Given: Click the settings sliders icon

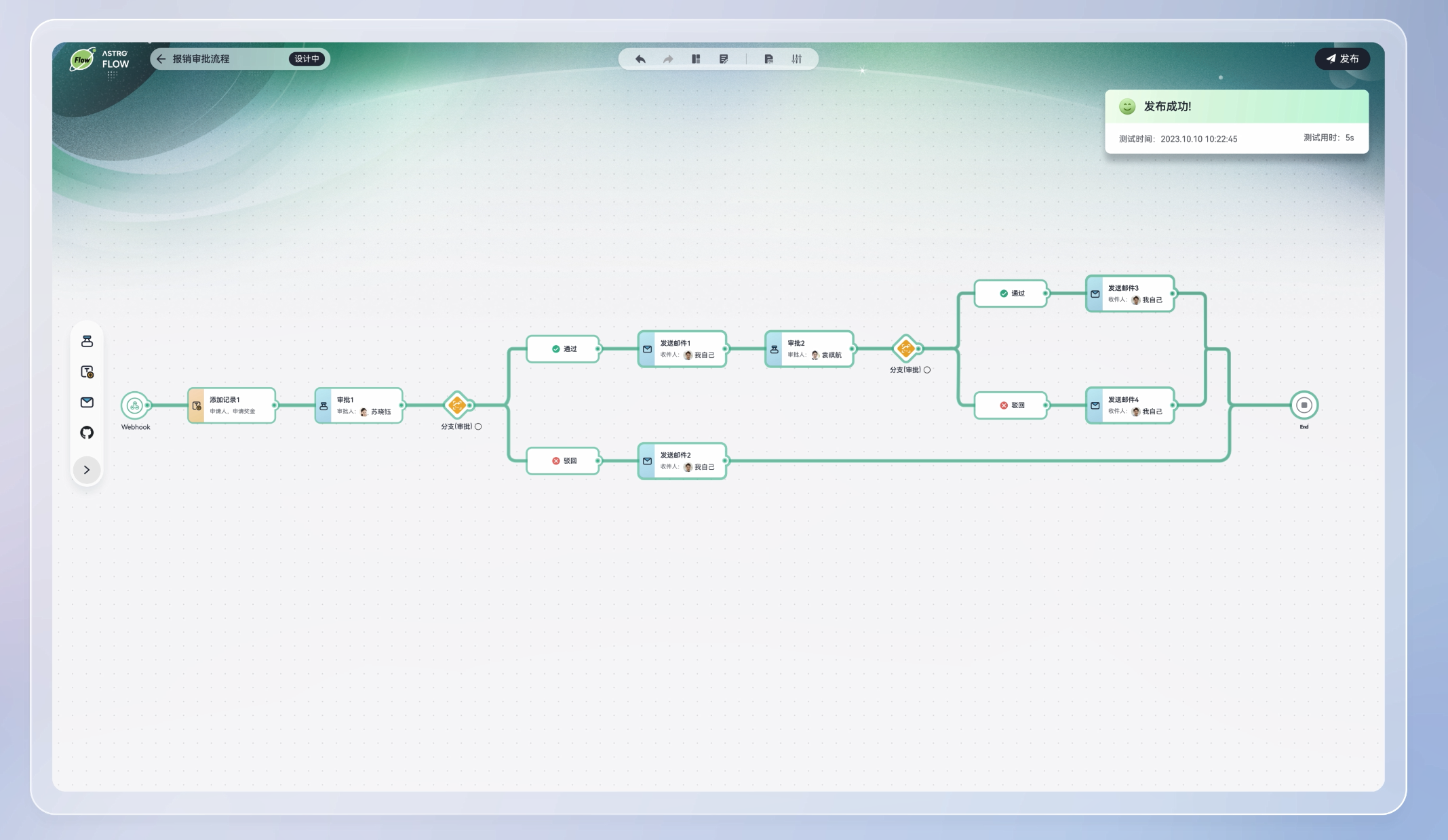Looking at the screenshot, I should click(x=797, y=59).
